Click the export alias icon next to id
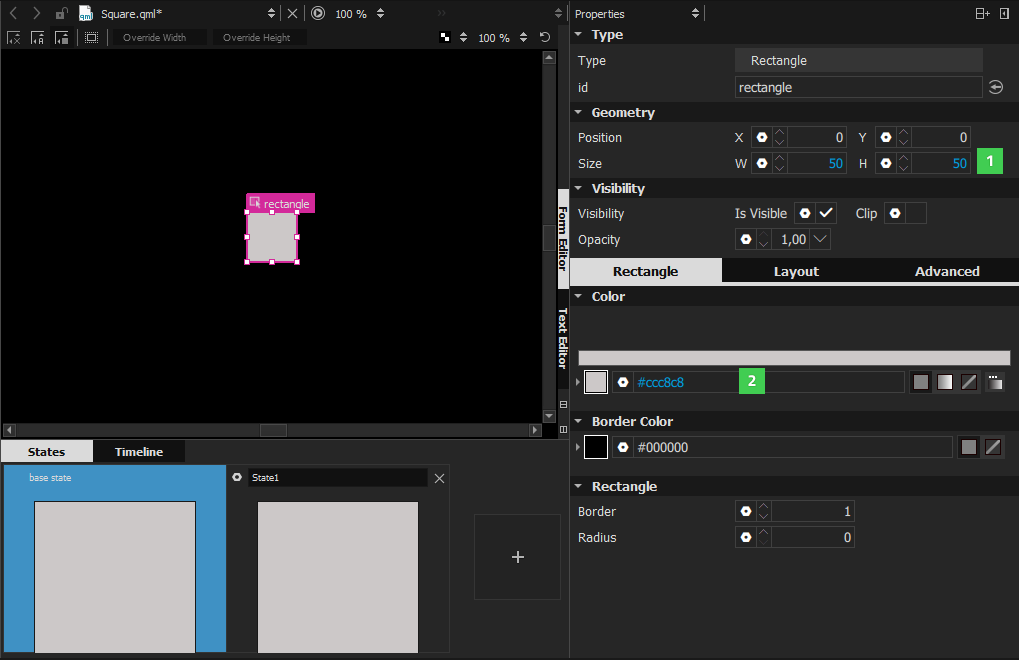The width and height of the screenshot is (1019, 660). pyautogui.click(x=996, y=88)
